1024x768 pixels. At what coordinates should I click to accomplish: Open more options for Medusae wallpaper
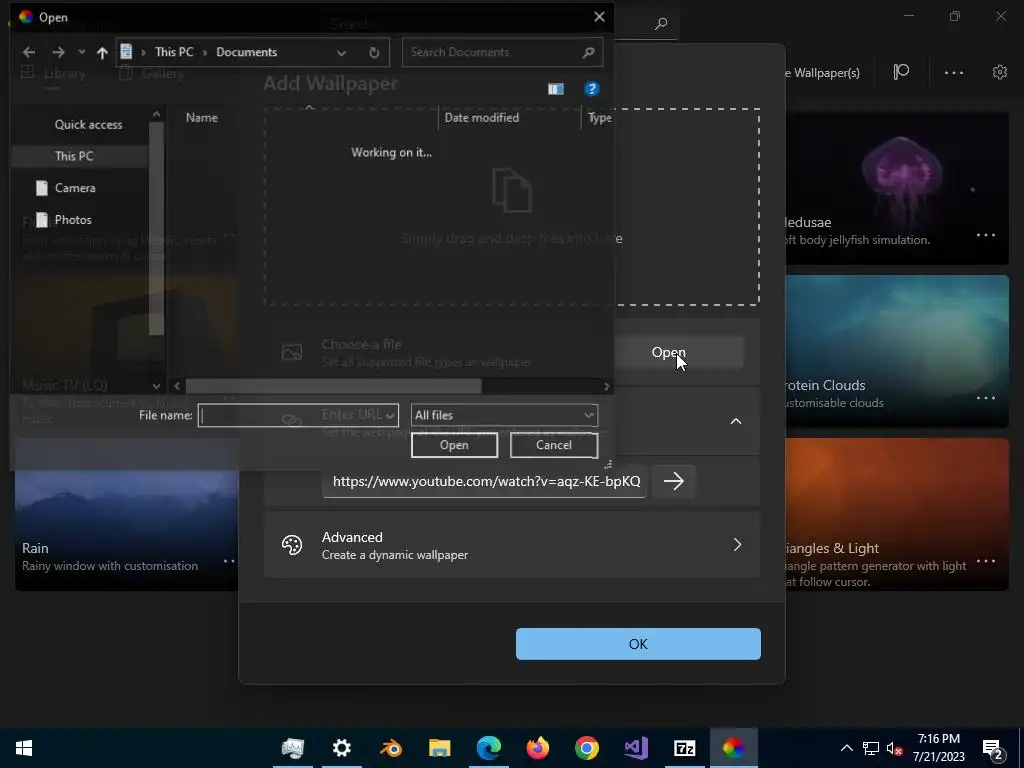click(x=985, y=235)
